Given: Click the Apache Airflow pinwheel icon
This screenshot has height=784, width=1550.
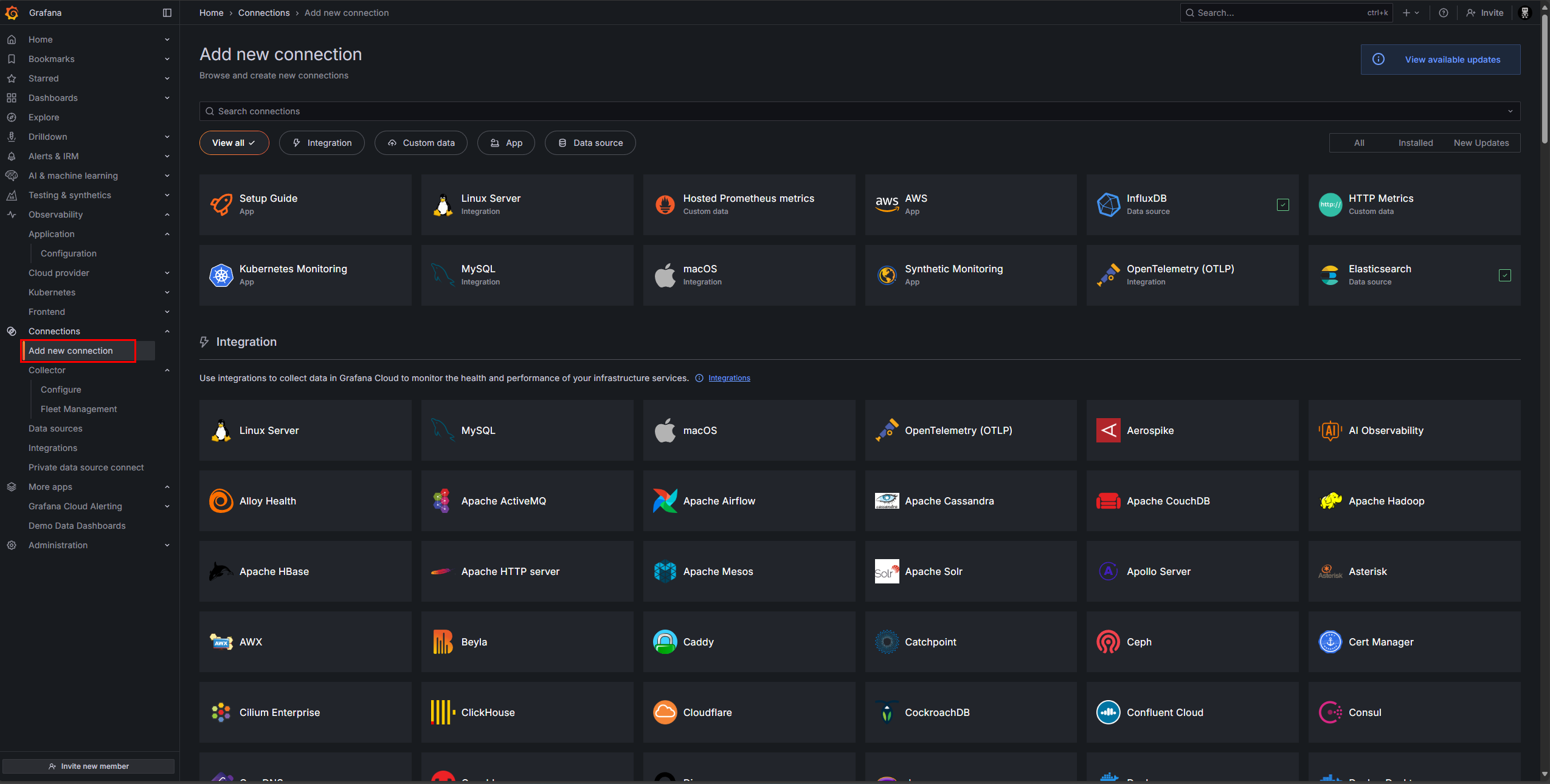Looking at the screenshot, I should point(665,501).
